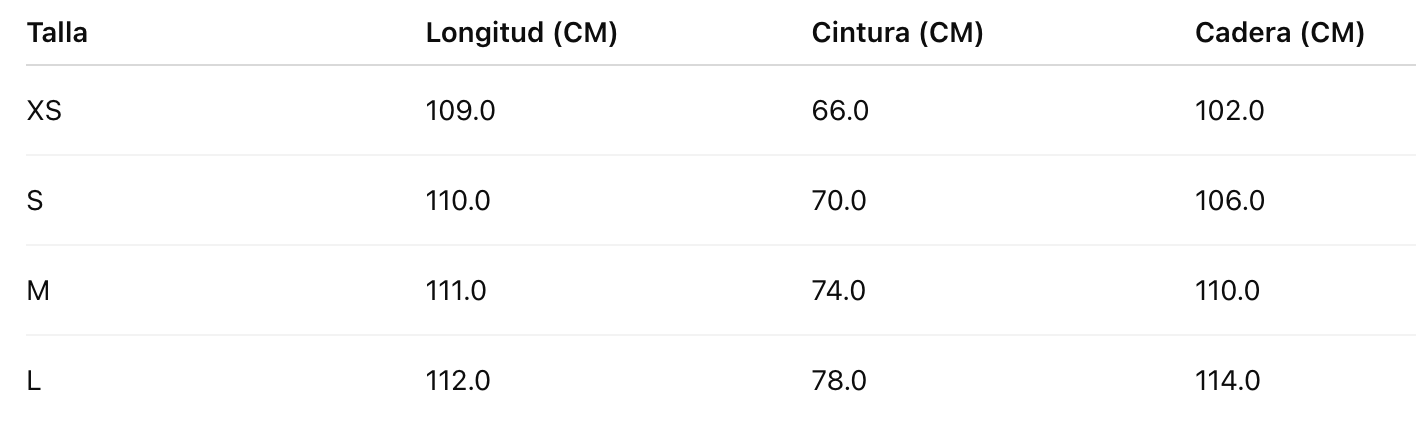1416x434 pixels.
Task: Select the XS size row label
Action: point(45,111)
